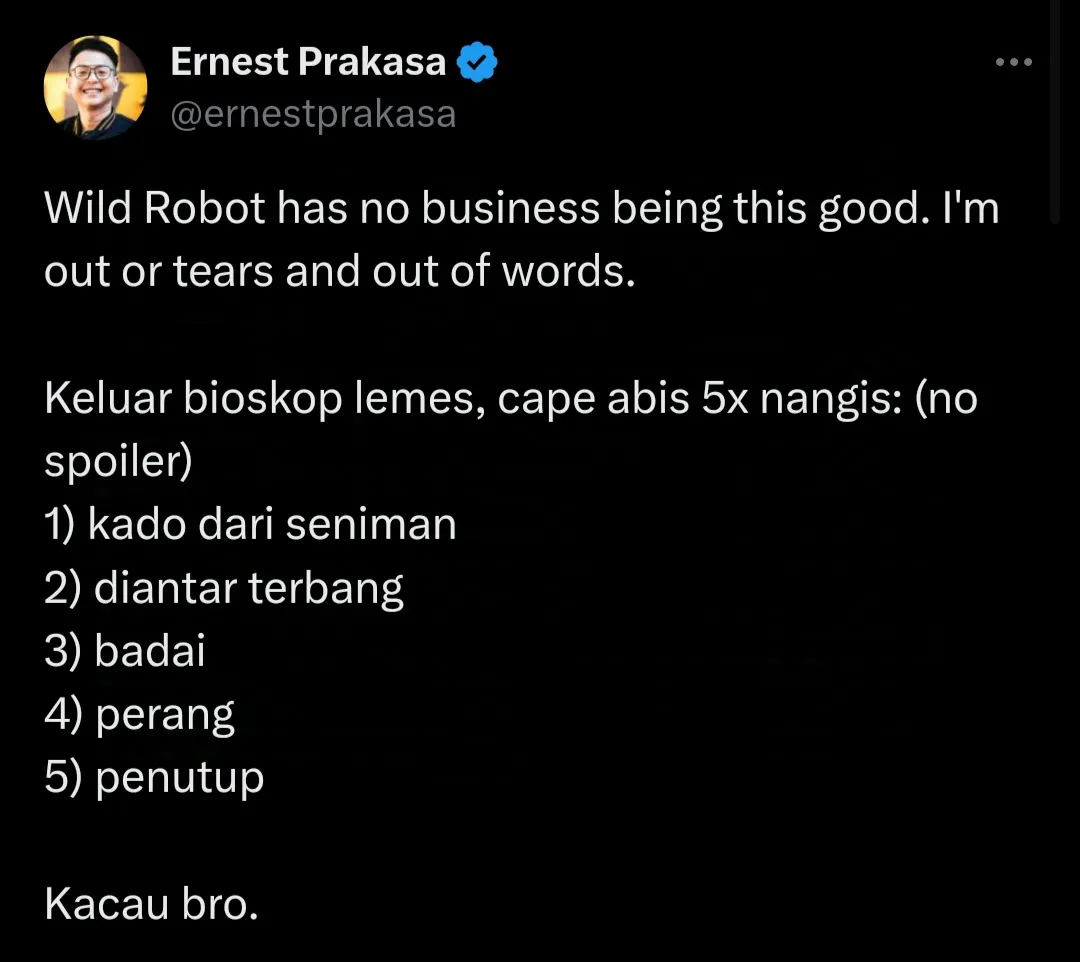The height and width of the screenshot is (962, 1080).
Task: Click list item 1) kado dari seniman
Action: tap(249, 524)
